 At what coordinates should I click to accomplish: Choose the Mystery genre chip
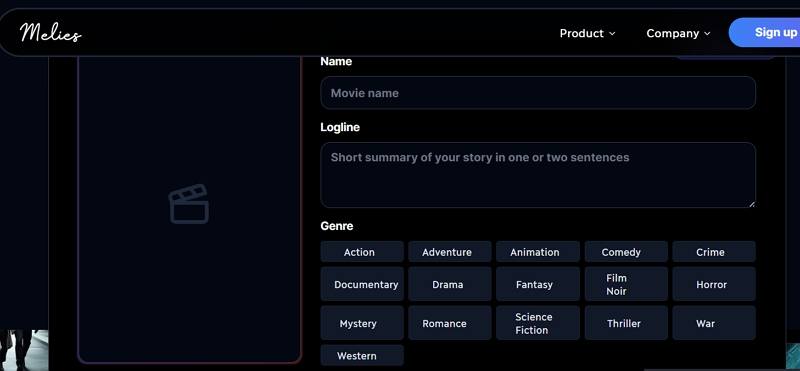point(362,323)
